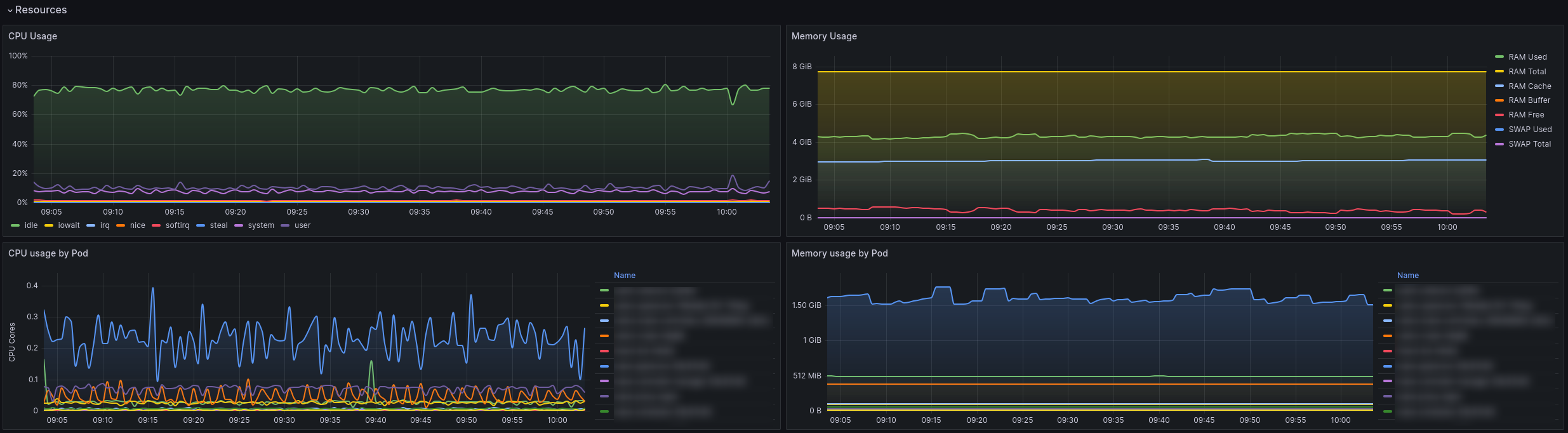
Task: Click the steal series color swatch
Action: pos(201,225)
